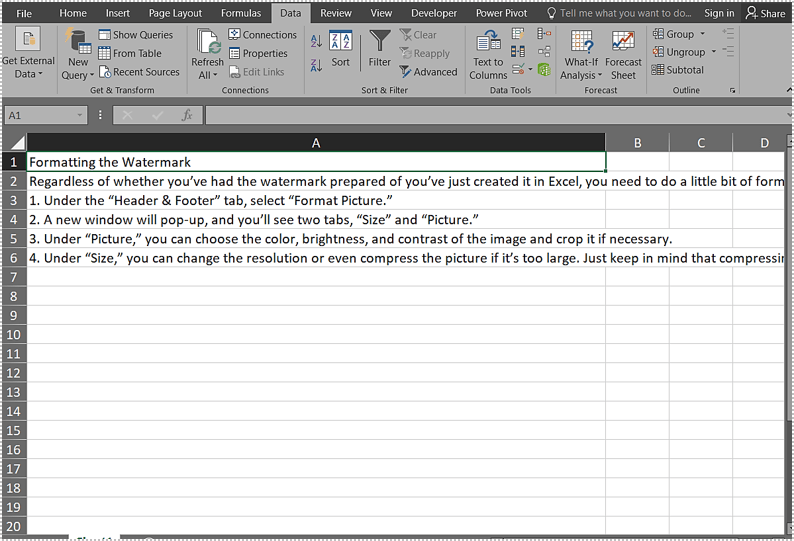Select row 4 header

[14, 219]
